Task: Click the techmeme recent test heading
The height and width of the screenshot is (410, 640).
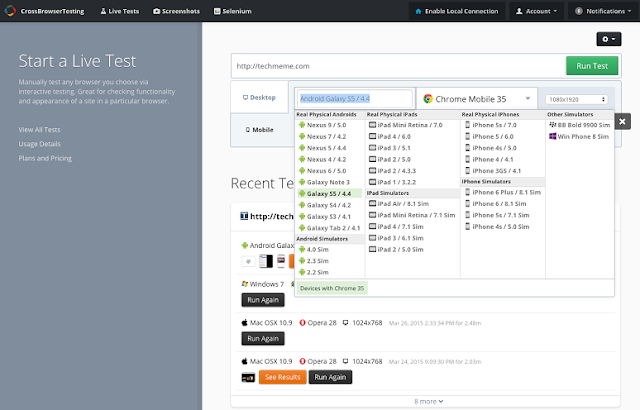Action: coord(267,216)
